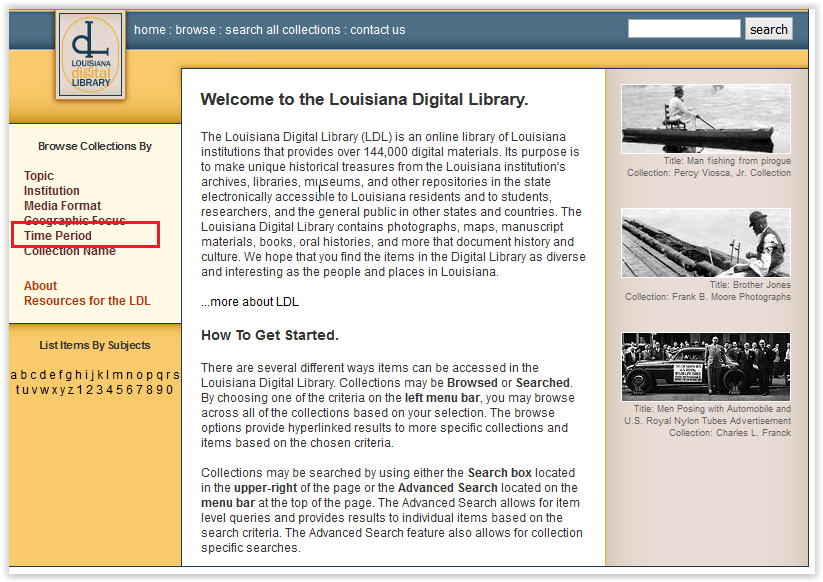Open Man fishing from pirogue thumbnail
Viewport: 823px width, 582px height.
pyautogui.click(x=705, y=119)
